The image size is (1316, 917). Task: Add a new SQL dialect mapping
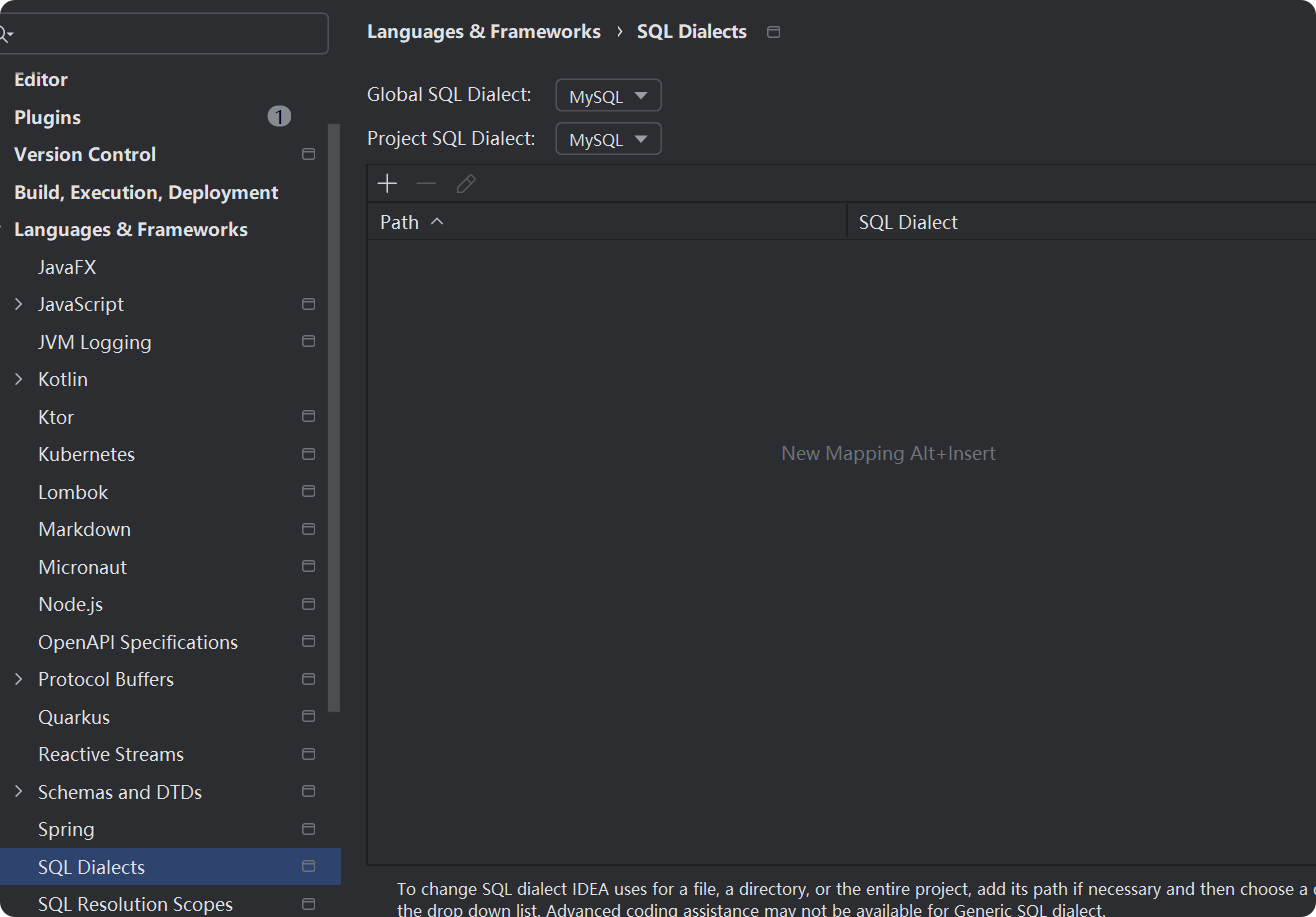pyautogui.click(x=387, y=183)
